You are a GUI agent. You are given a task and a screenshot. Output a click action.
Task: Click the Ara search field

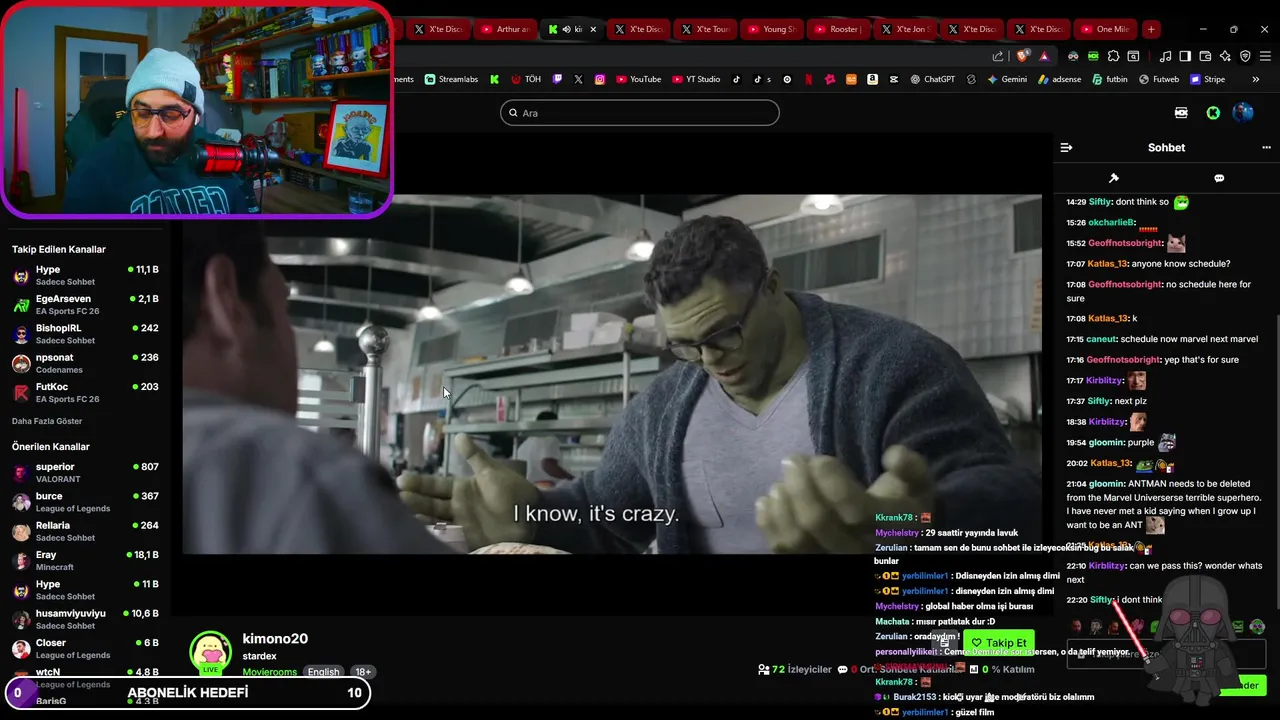(640, 113)
